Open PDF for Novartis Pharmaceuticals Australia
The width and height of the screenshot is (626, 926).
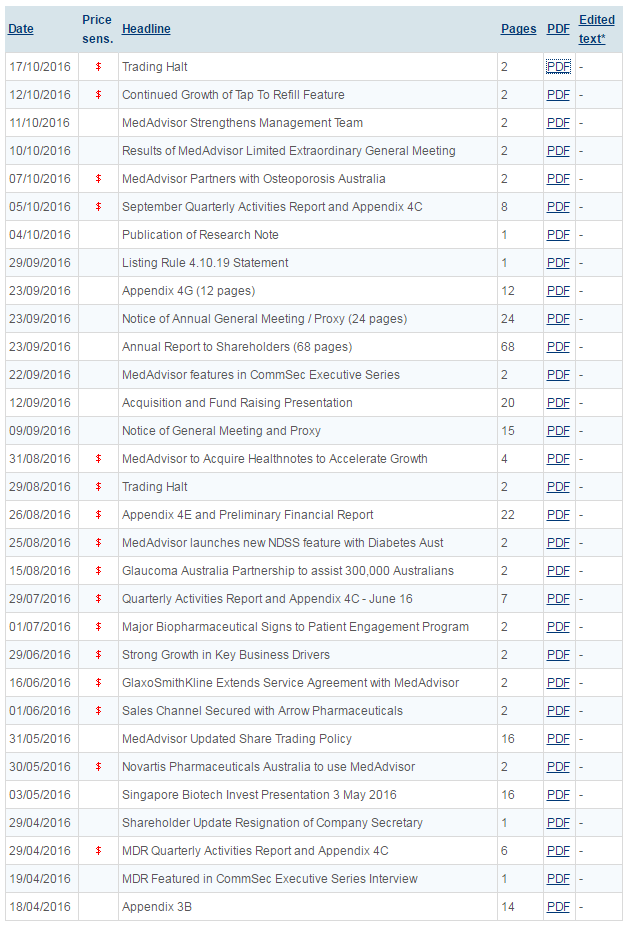[x=558, y=767]
